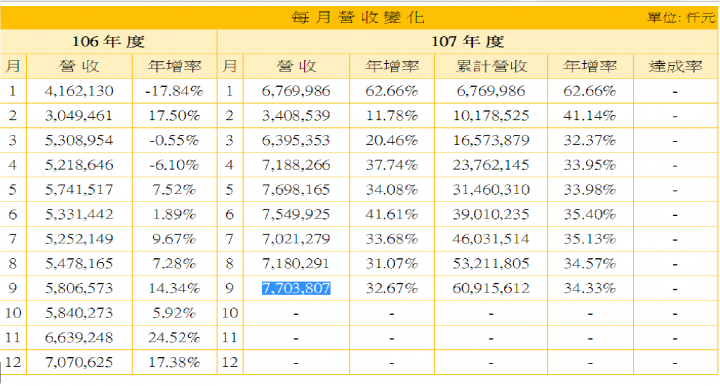Viewport: 720px width, 386px height.
Task: Select cumulative revenue 53,211,805
Action: coord(491,264)
